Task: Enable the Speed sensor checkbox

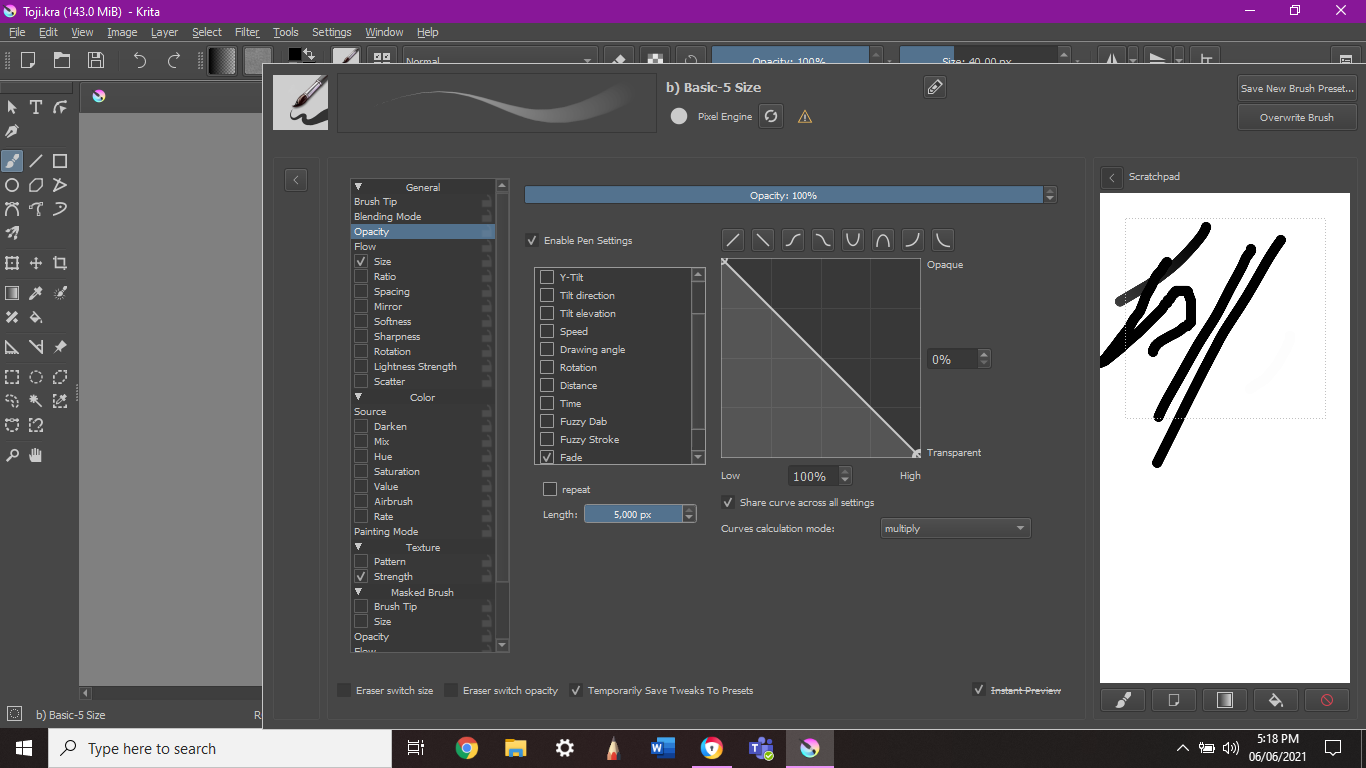Action: click(547, 331)
